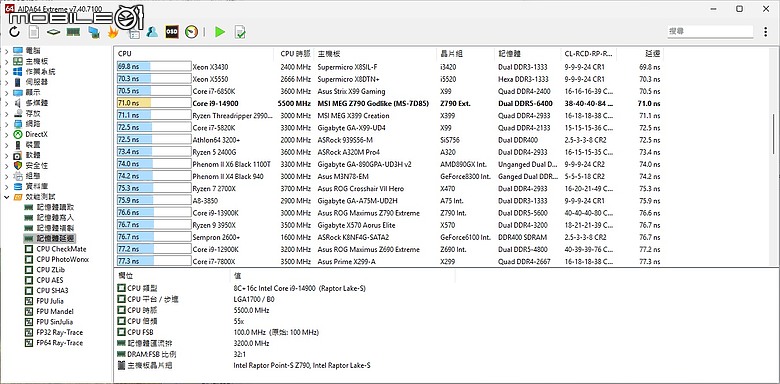Click the monitor diagnostics toolbar icon

click(x=94, y=32)
